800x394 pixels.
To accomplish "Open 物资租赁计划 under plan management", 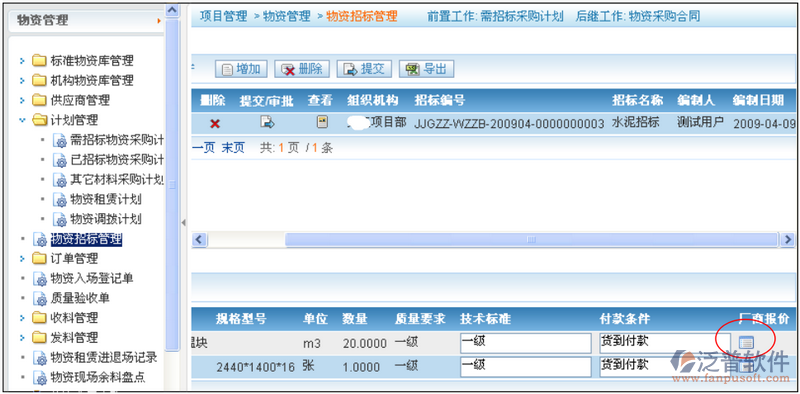I will click(x=106, y=200).
